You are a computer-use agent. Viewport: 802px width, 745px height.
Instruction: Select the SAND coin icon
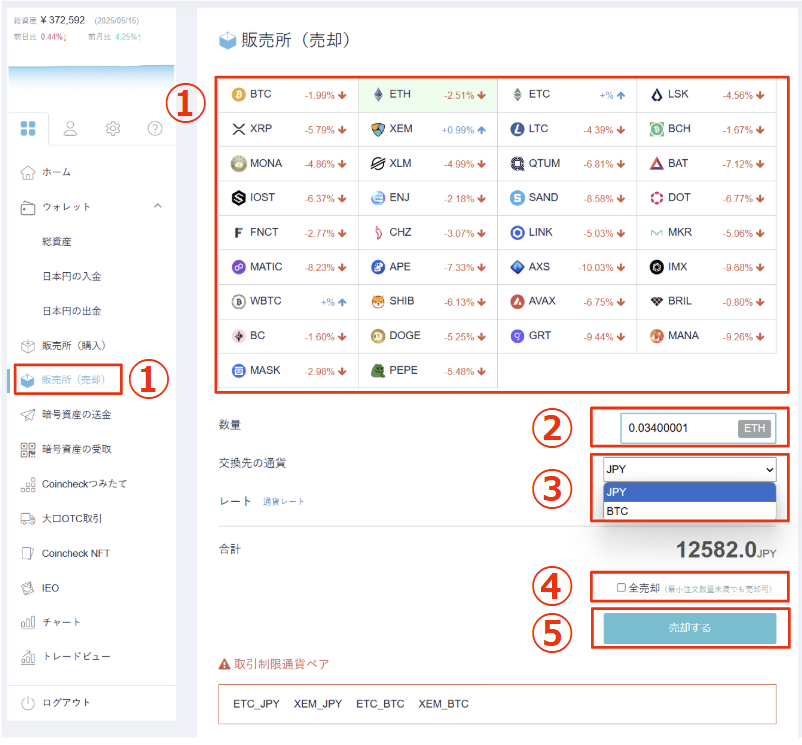(517, 198)
